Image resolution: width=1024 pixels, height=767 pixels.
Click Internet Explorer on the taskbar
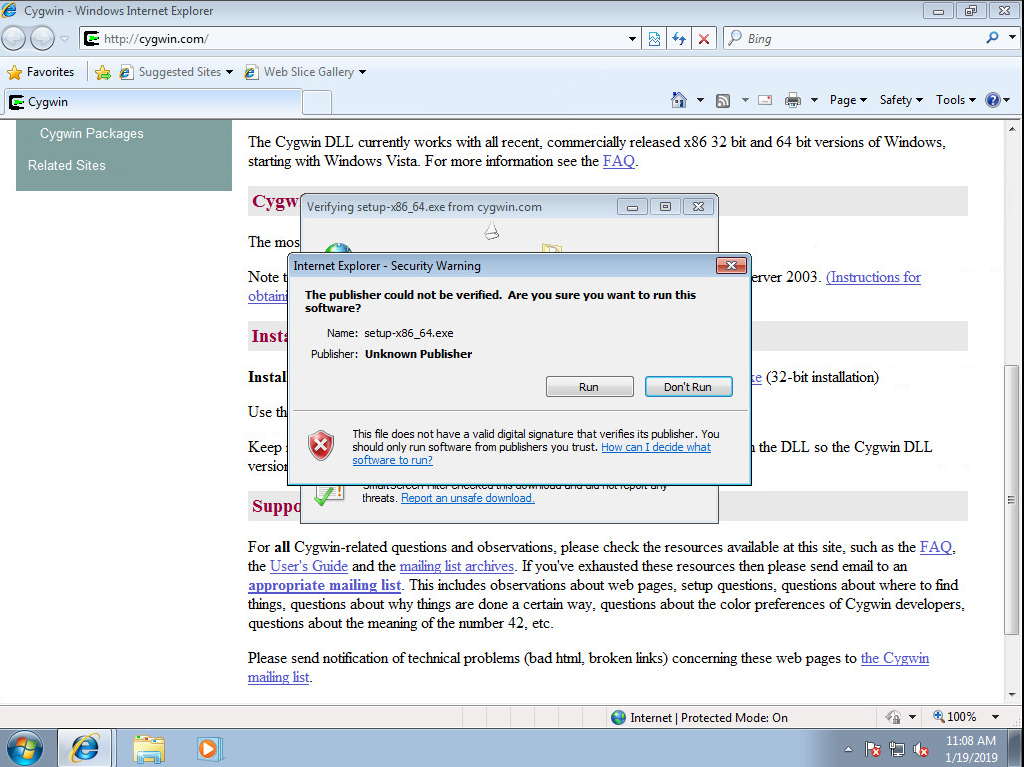85,748
